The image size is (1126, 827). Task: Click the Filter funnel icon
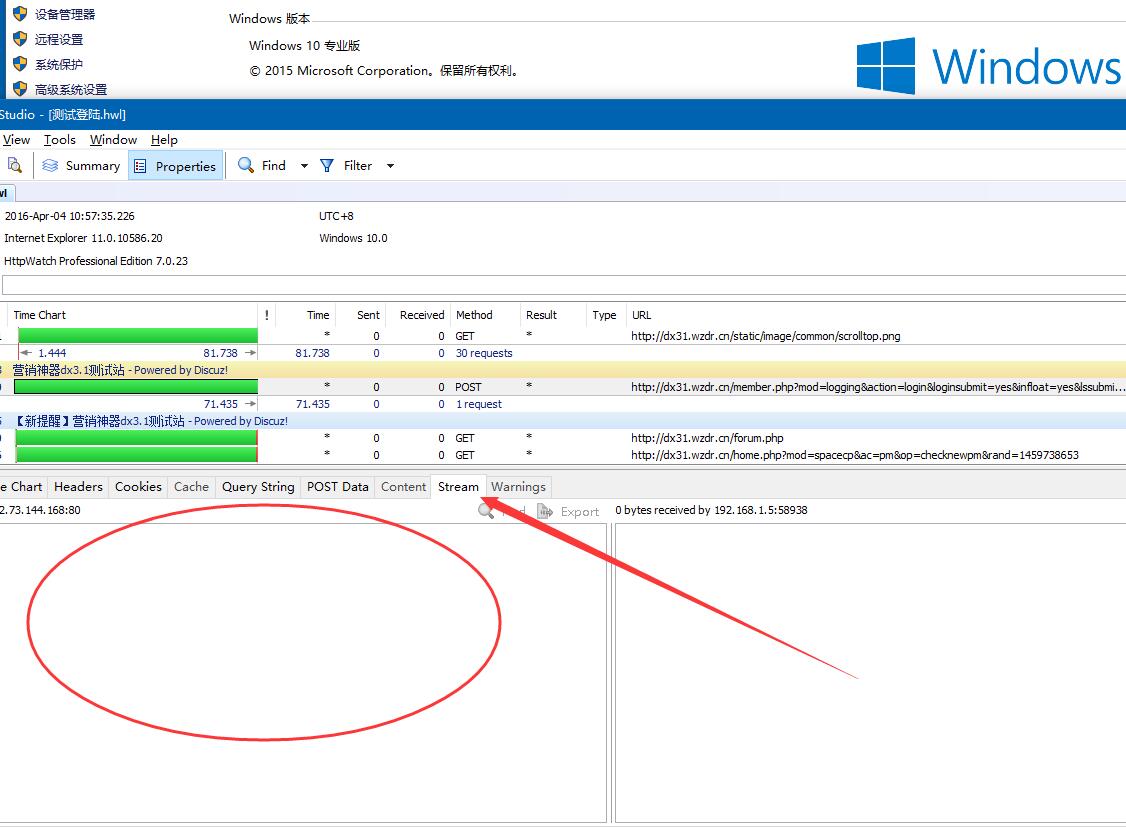(327, 166)
